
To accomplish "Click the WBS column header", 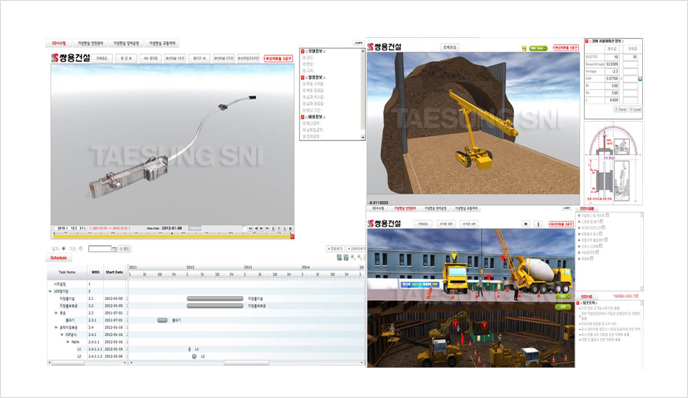I will coord(95,272).
